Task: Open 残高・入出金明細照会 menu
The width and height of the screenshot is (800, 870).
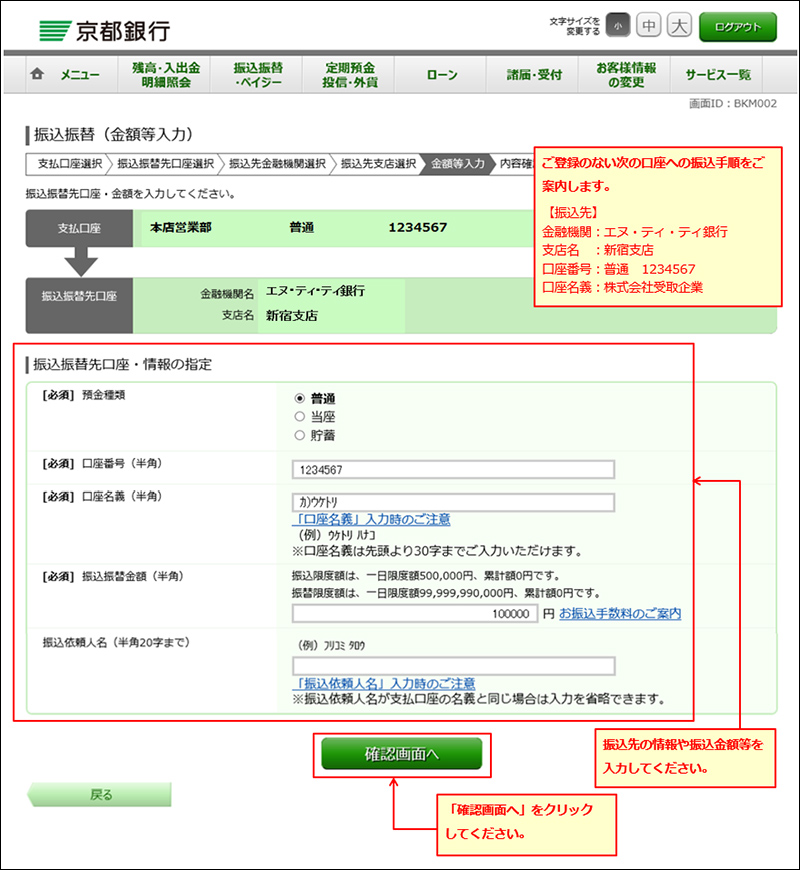Action: [x=166, y=75]
